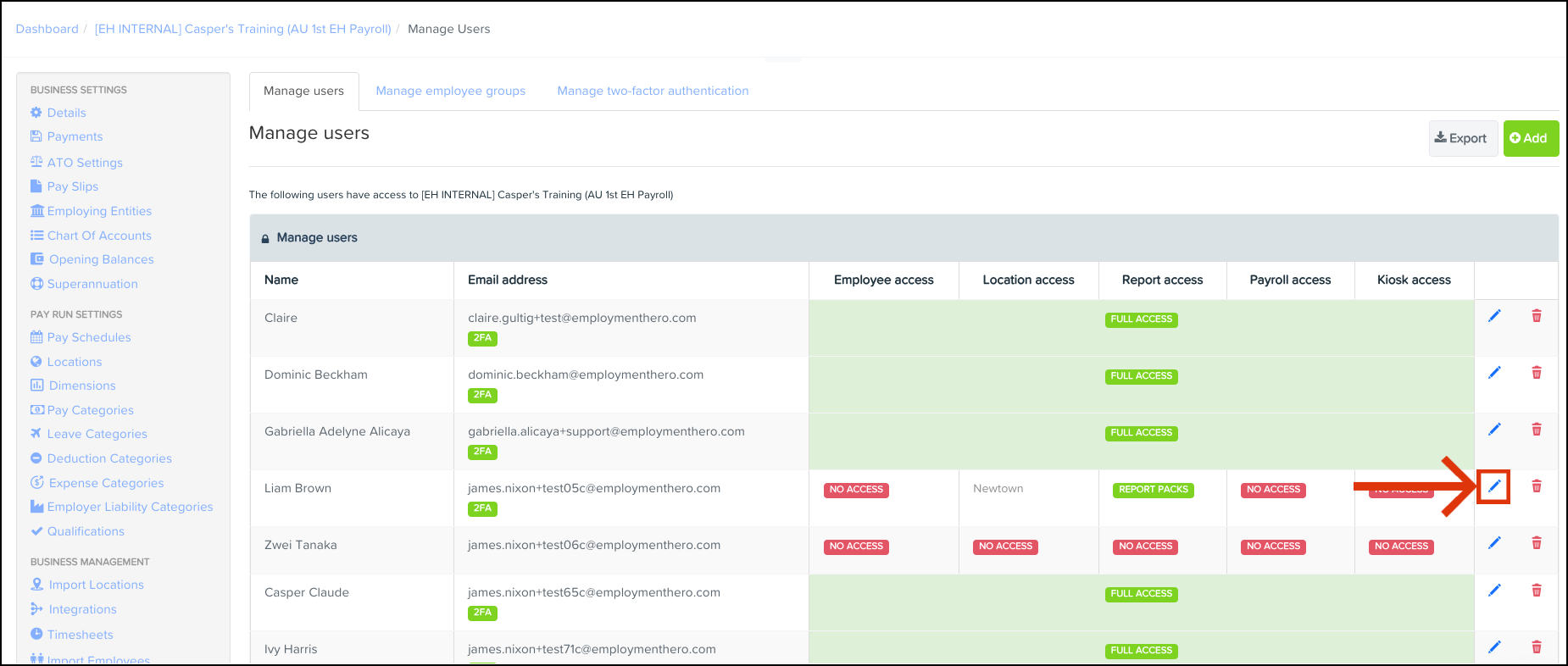Select the Manage users tab
Image resolution: width=1568 pixels, height=666 pixels.
pos(303,91)
